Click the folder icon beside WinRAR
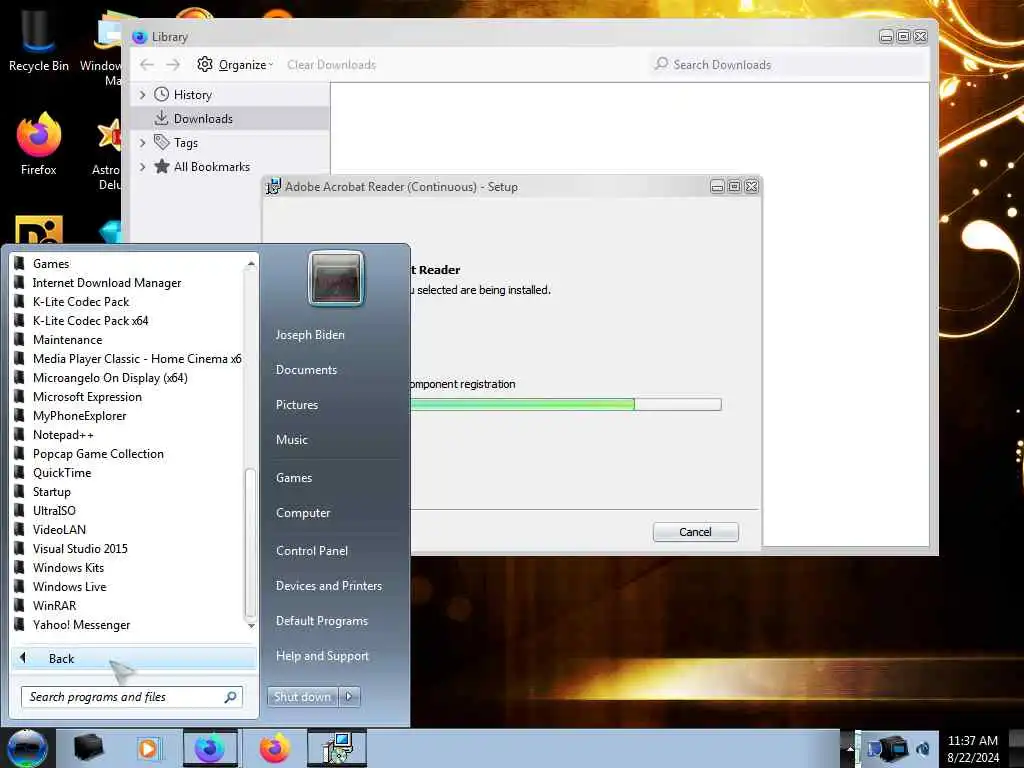Image resolution: width=1024 pixels, height=768 pixels. (x=20, y=605)
